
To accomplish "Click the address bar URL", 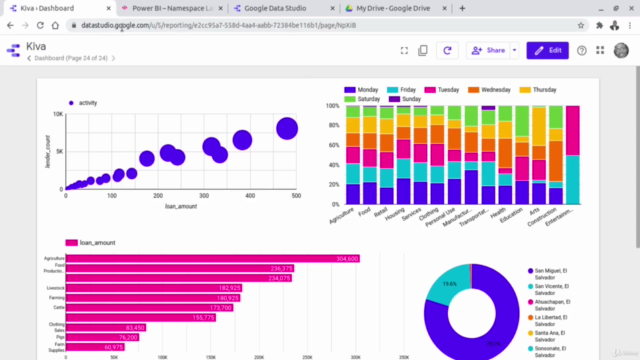I will pos(218,25).
